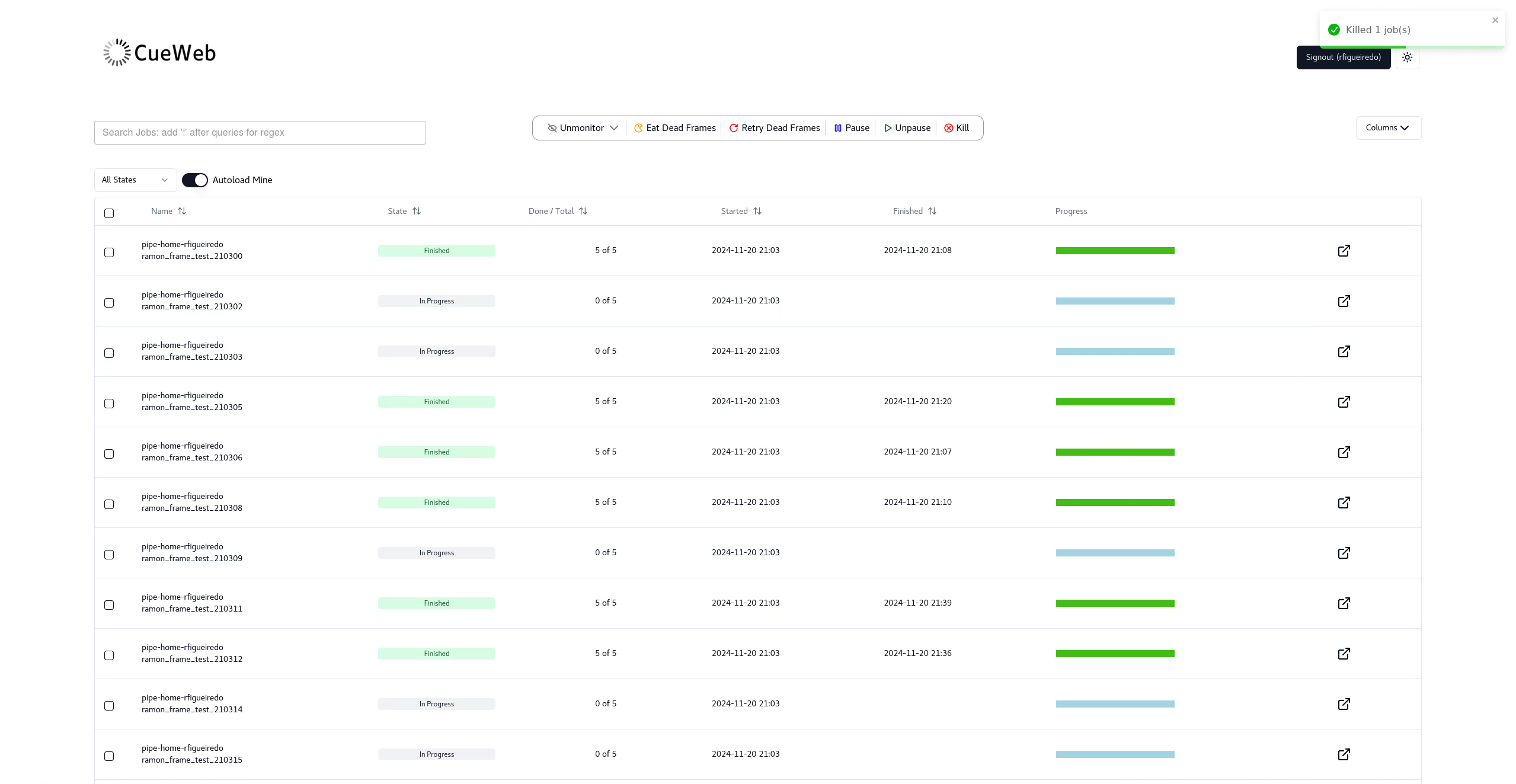Check job ramon_frame_test_210314
1516x784 pixels.
(x=109, y=706)
